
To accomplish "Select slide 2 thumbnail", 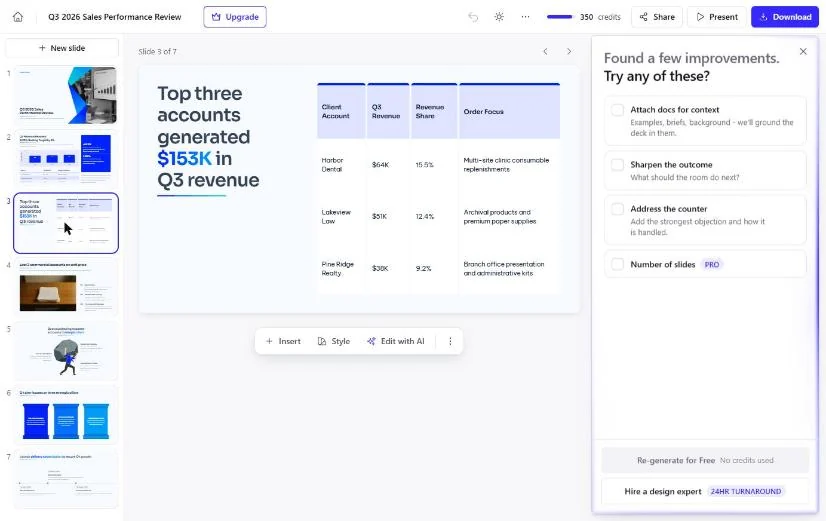I will click(x=66, y=159).
